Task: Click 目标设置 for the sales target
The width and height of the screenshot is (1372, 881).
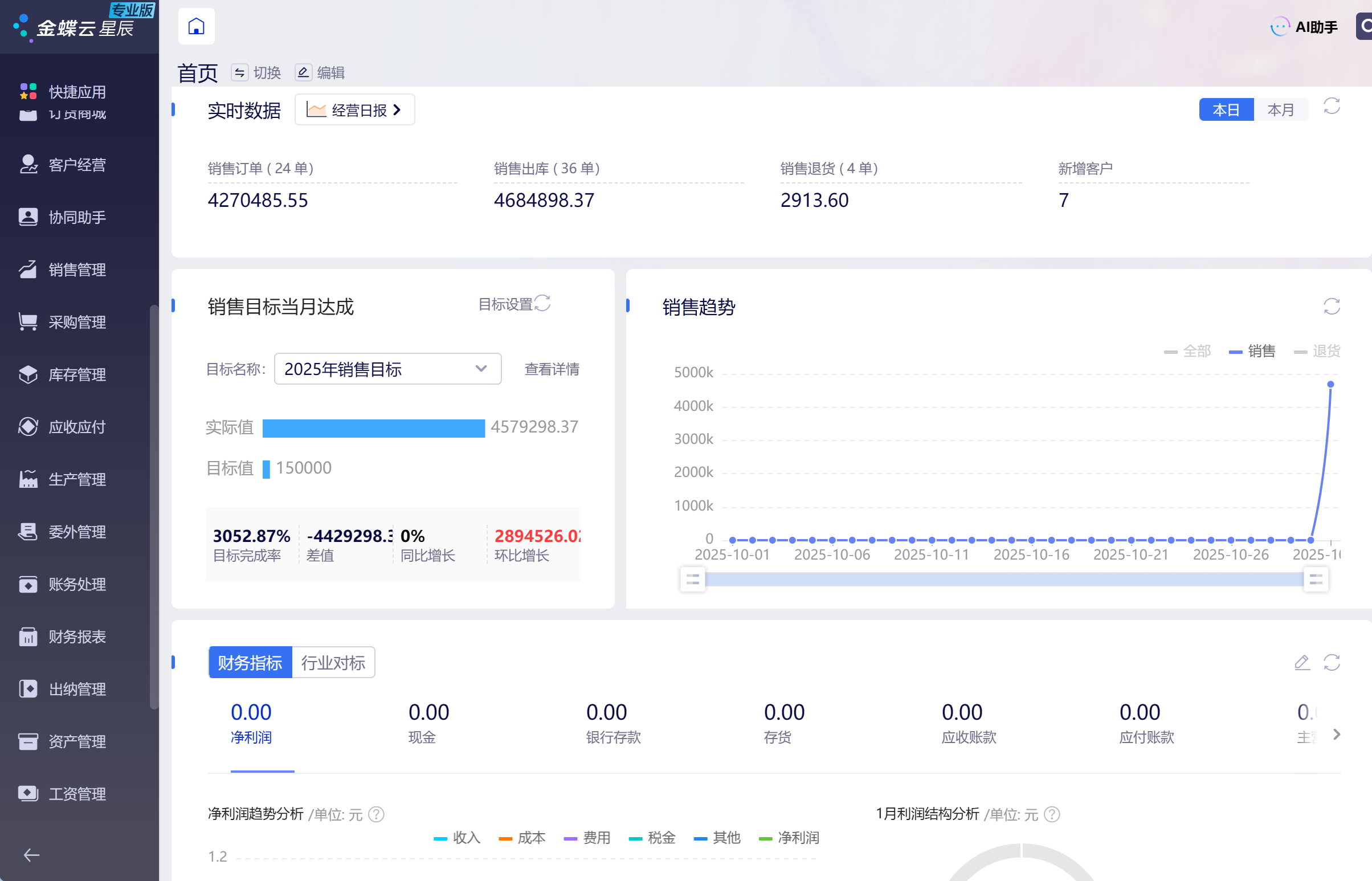Action: [x=505, y=304]
